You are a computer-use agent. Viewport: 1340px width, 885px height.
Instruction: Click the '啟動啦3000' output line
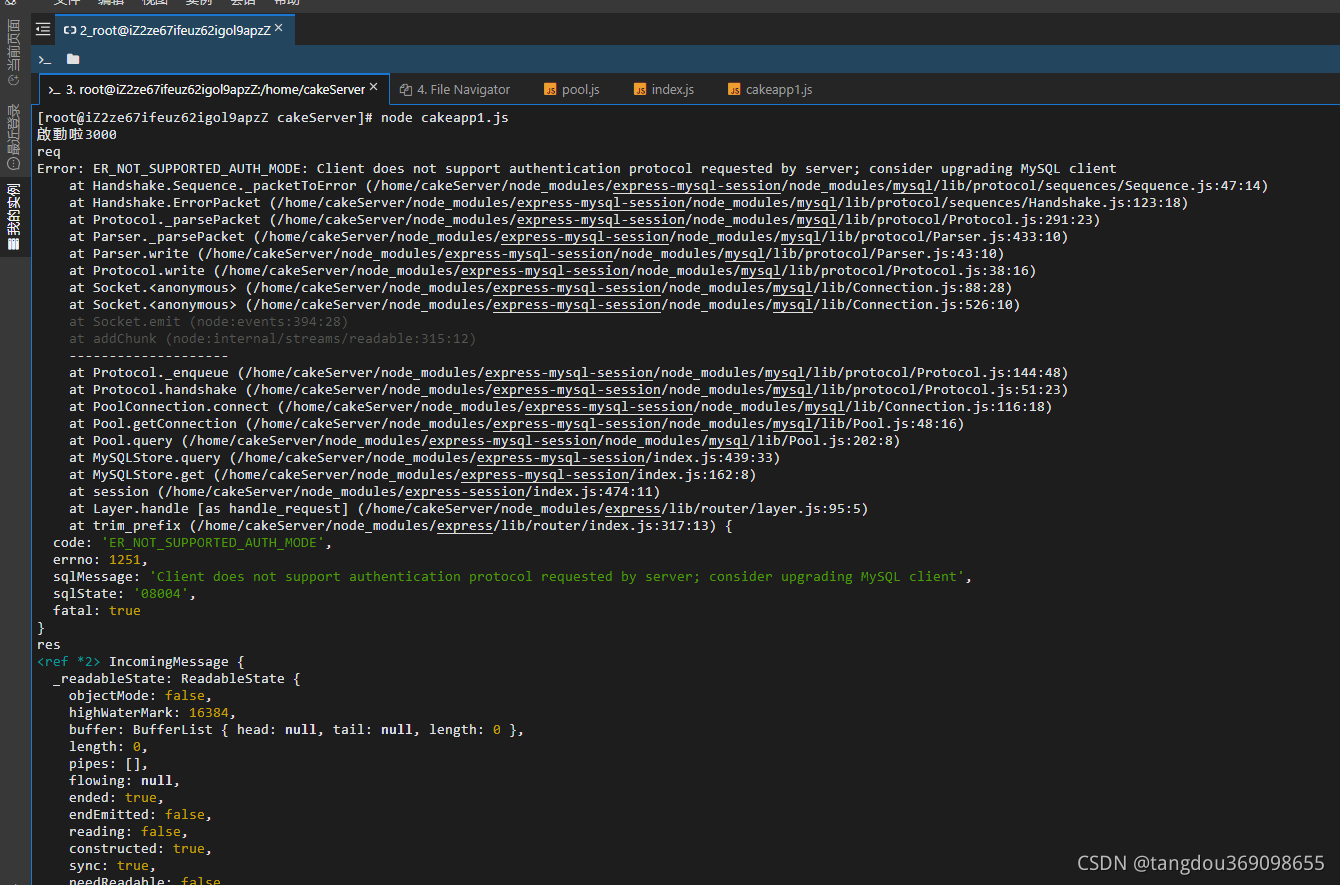77,135
